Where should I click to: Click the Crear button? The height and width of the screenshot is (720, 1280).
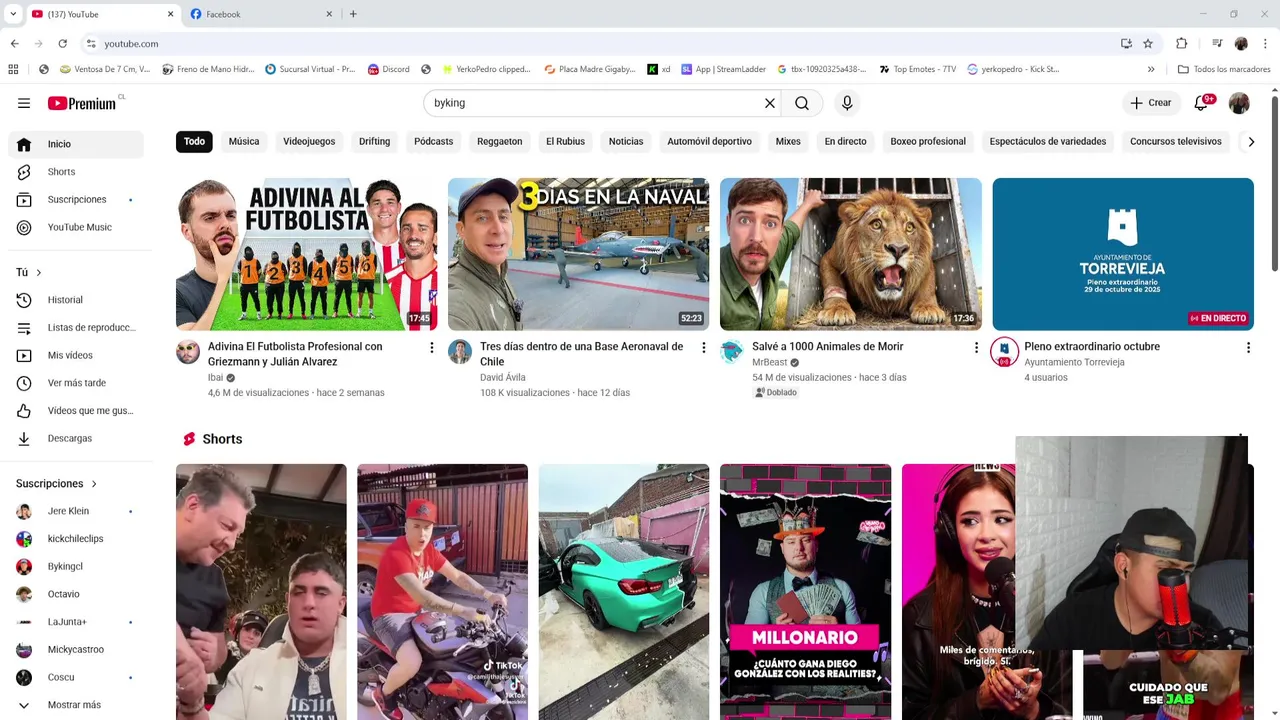tap(1151, 103)
